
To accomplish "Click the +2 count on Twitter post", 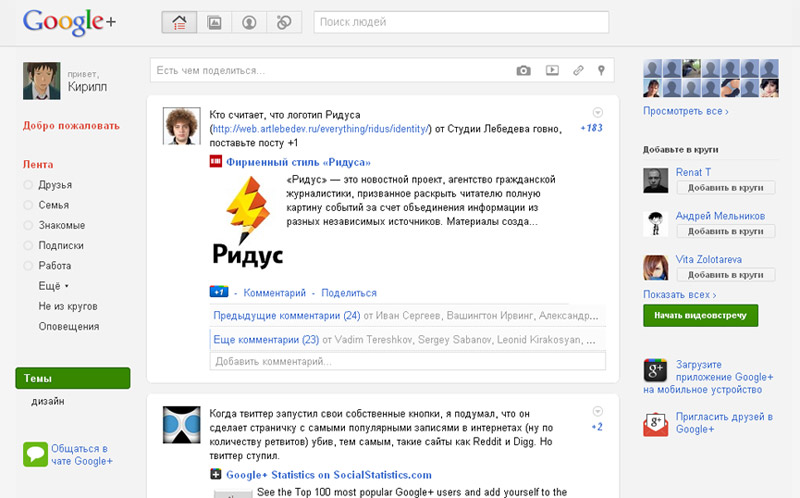I will (x=597, y=427).
